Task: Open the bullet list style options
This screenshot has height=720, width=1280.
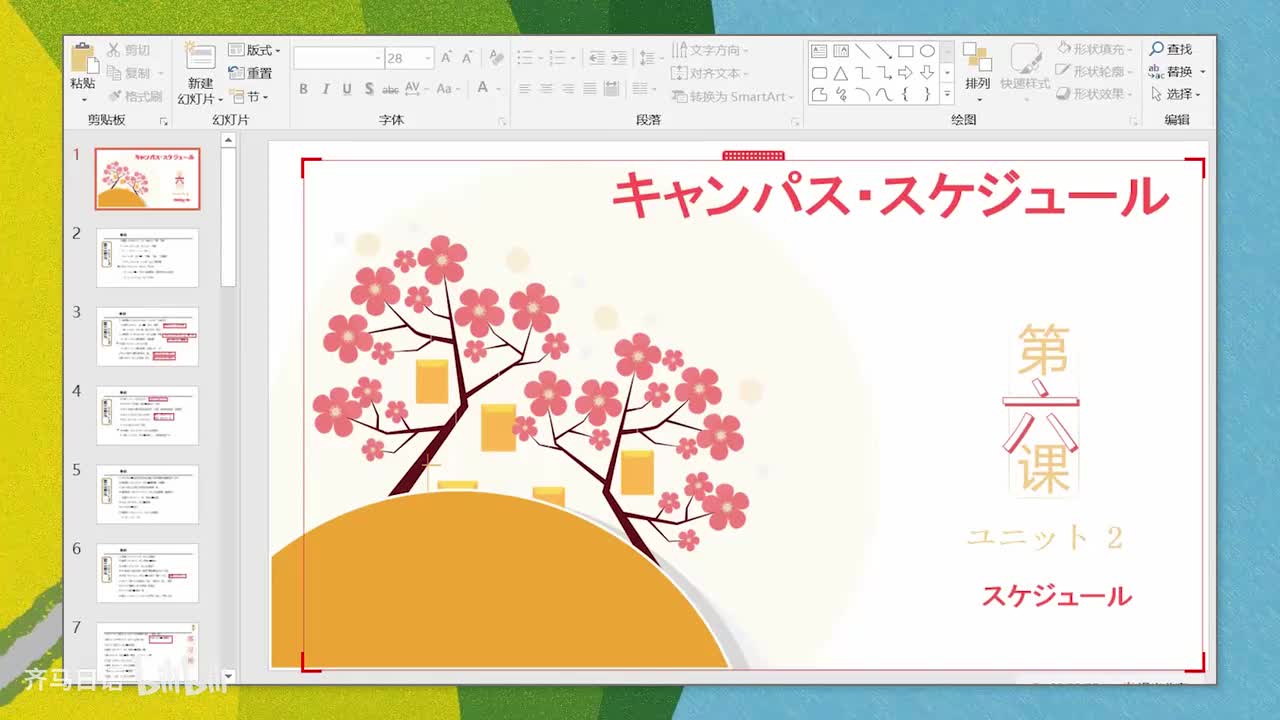Action: (x=529, y=57)
